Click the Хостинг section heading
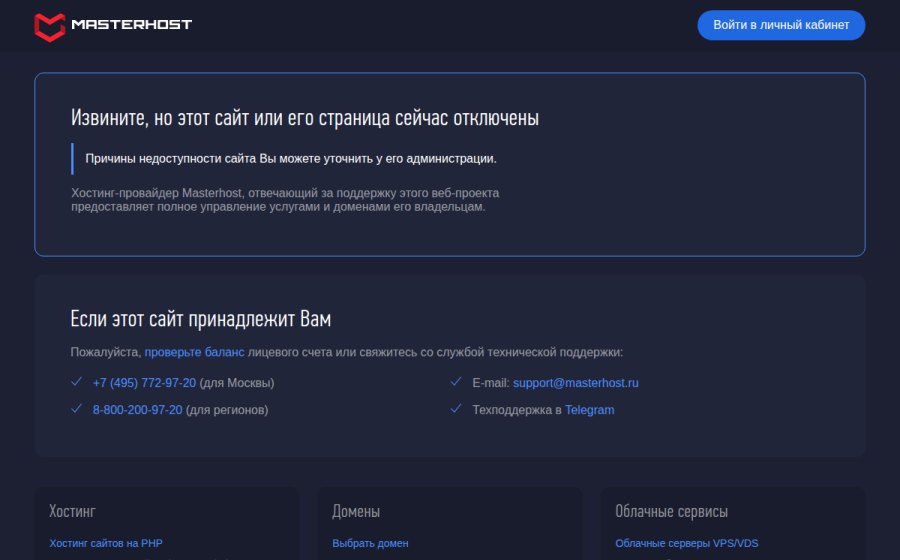 coord(72,511)
